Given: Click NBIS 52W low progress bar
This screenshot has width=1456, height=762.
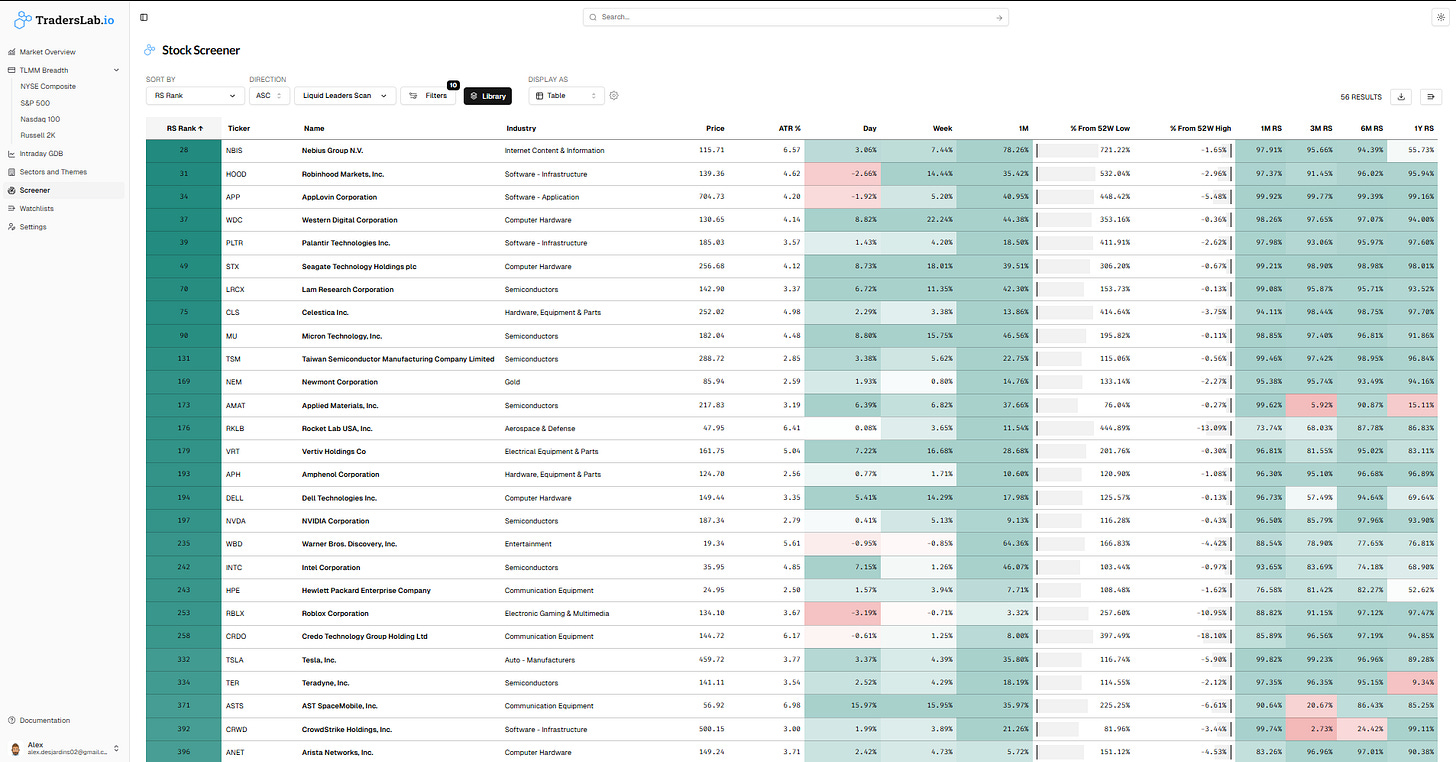Looking at the screenshot, I should click(1067, 150).
